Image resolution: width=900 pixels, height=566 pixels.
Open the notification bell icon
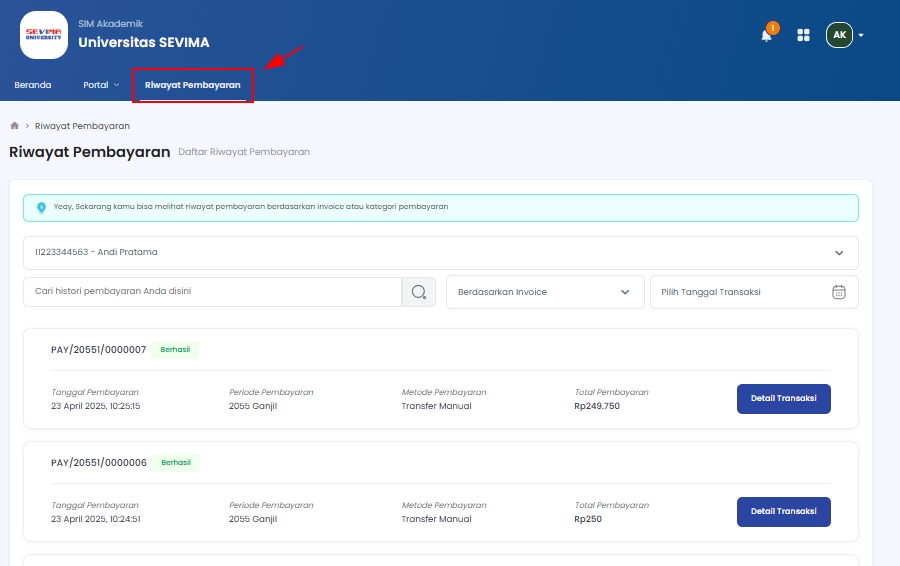[x=767, y=35]
